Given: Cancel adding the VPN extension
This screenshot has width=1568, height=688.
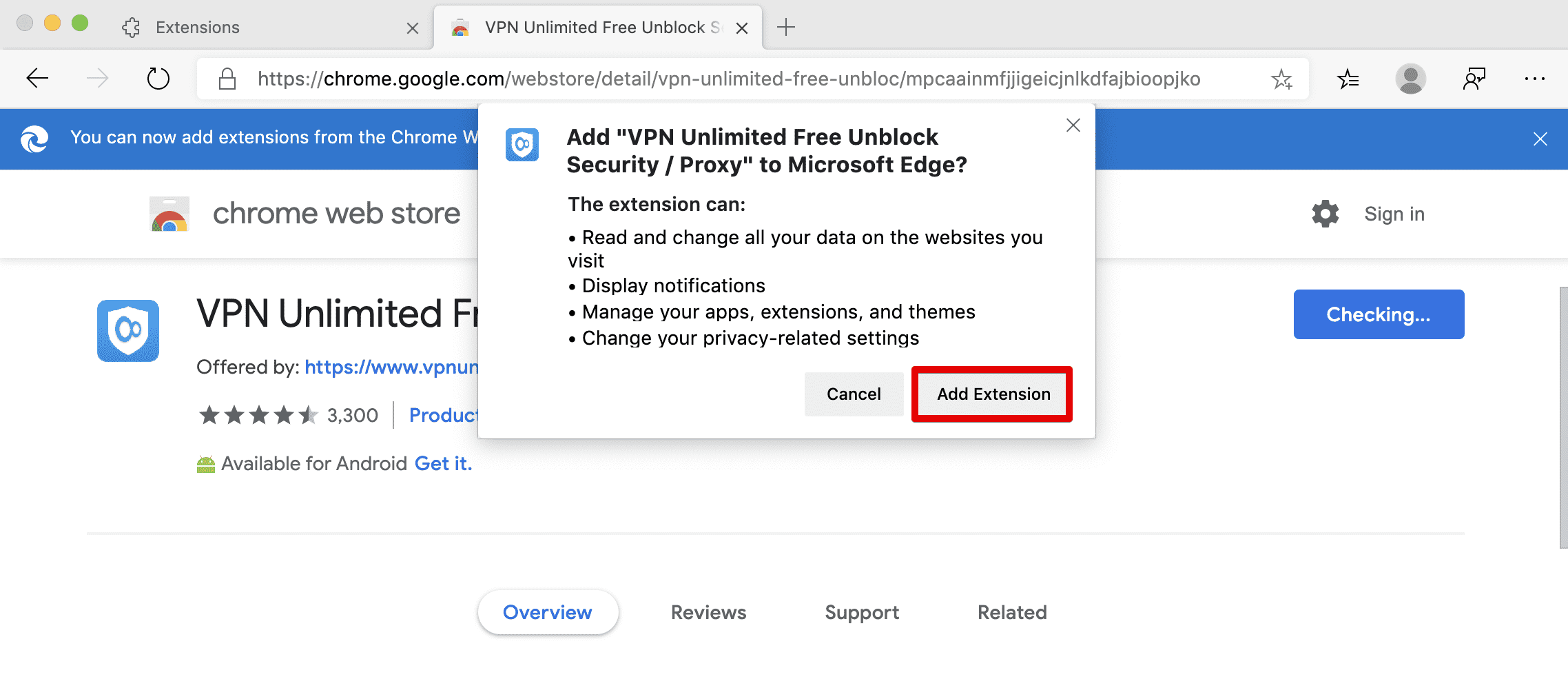Looking at the screenshot, I should point(854,394).
